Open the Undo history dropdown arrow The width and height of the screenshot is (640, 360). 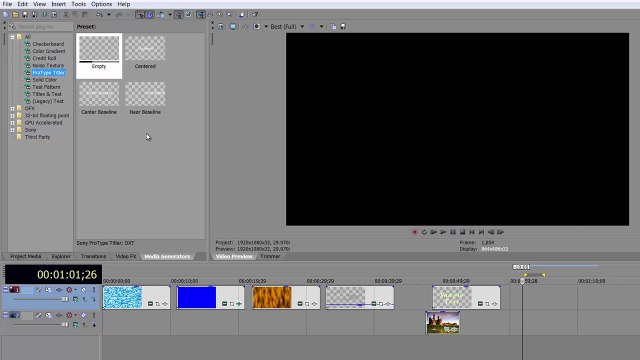pyautogui.click(x=109, y=15)
